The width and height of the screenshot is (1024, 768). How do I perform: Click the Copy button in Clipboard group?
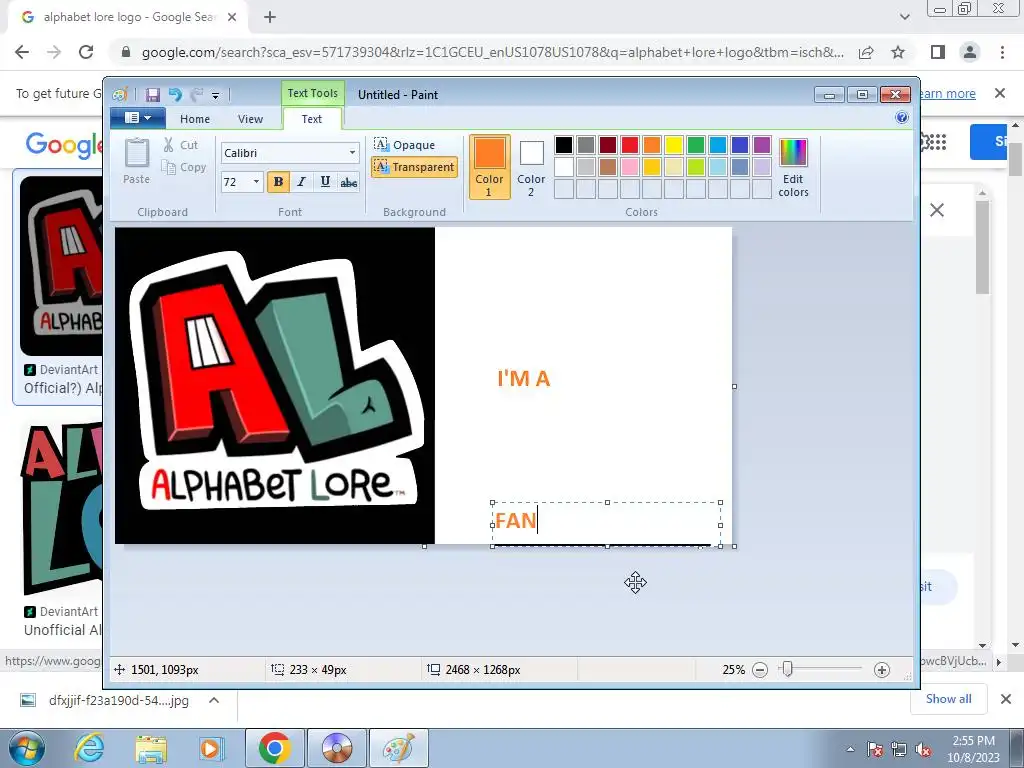184,167
